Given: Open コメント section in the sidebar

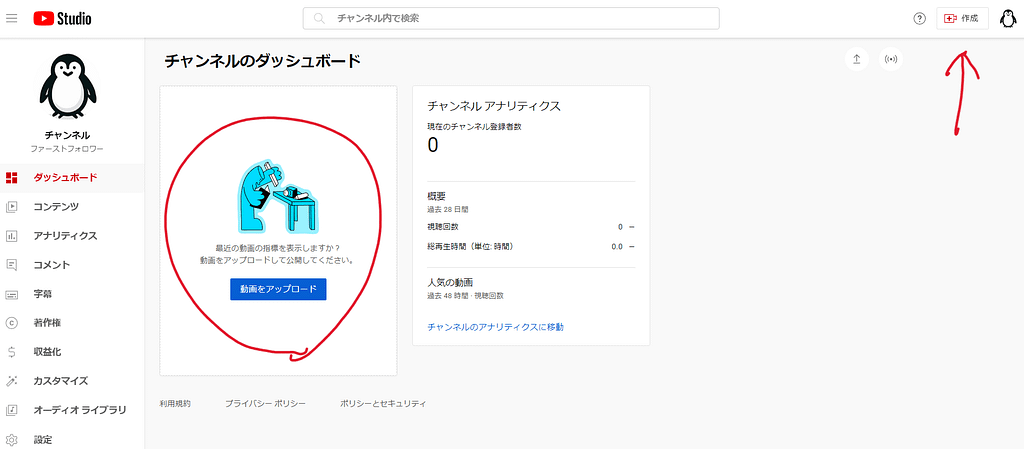Looking at the screenshot, I should 52,265.
